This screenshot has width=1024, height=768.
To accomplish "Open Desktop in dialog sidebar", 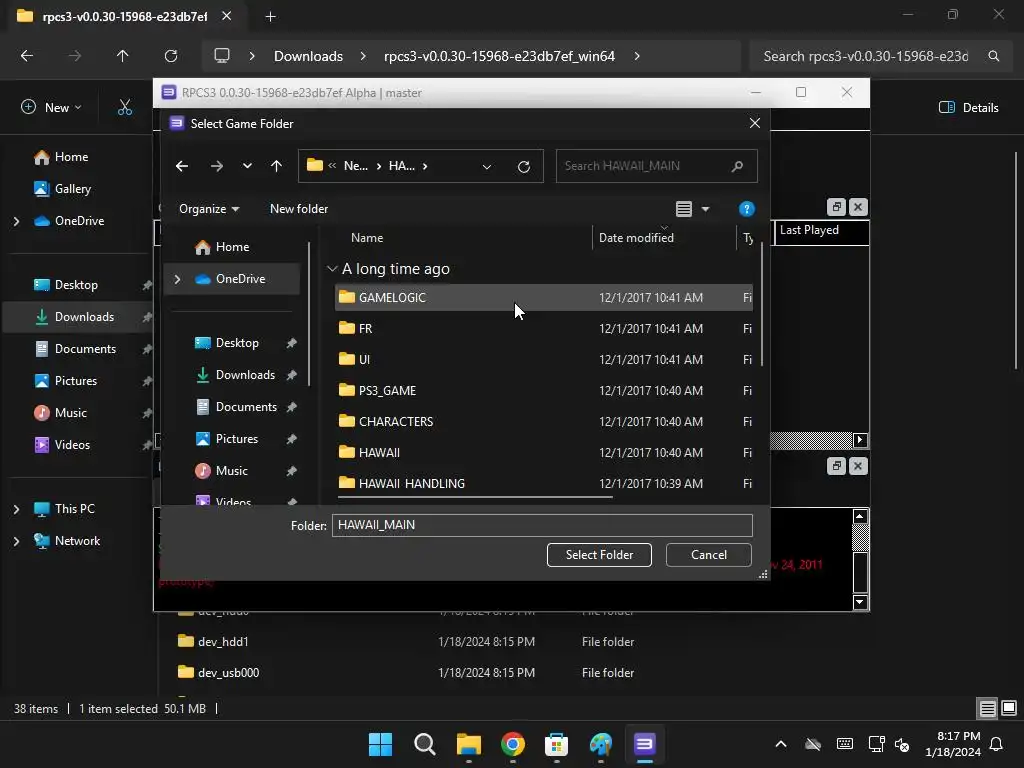I will tap(237, 343).
